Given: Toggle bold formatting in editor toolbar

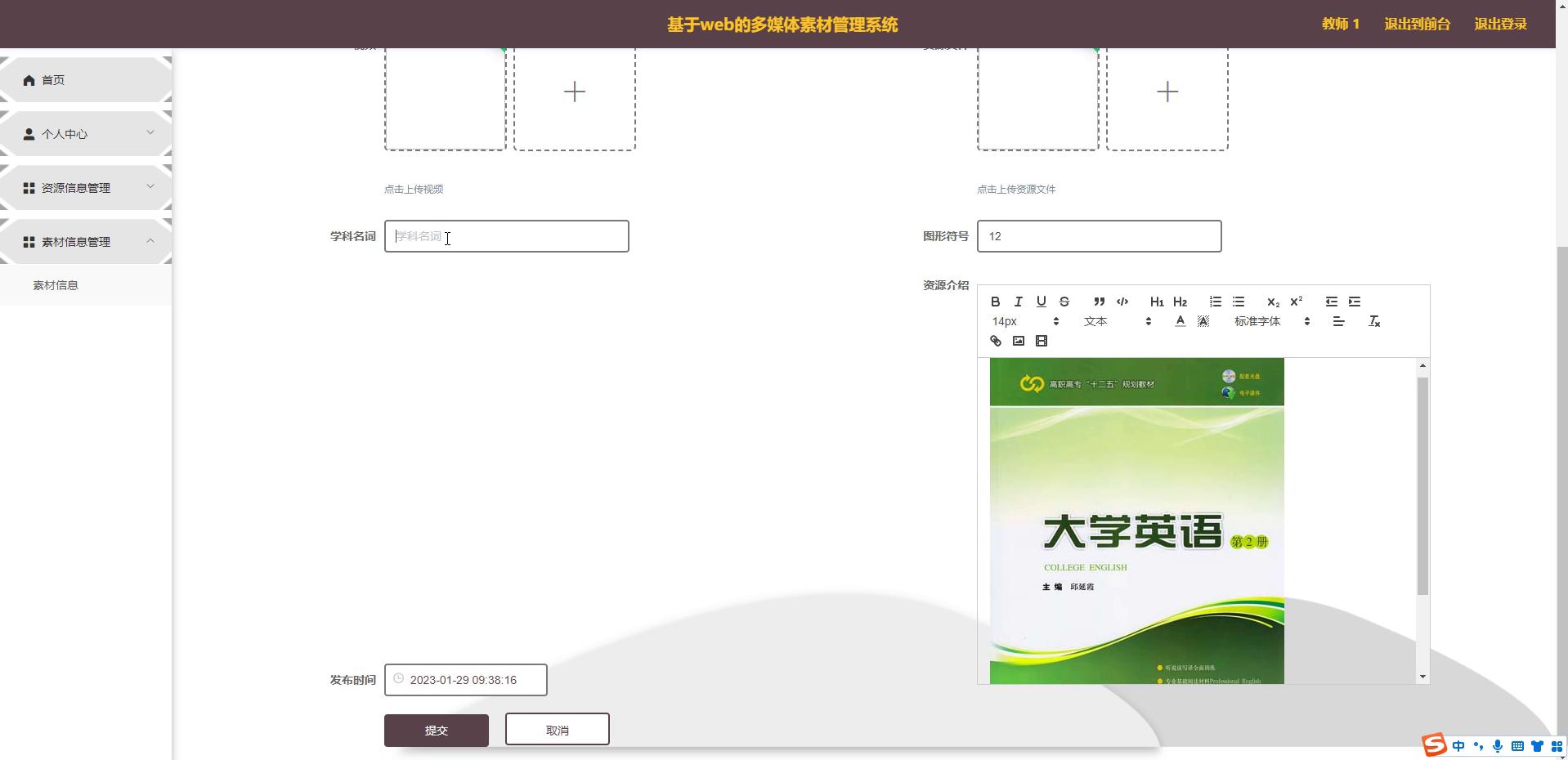Looking at the screenshot, I should (x=995, y=302).
